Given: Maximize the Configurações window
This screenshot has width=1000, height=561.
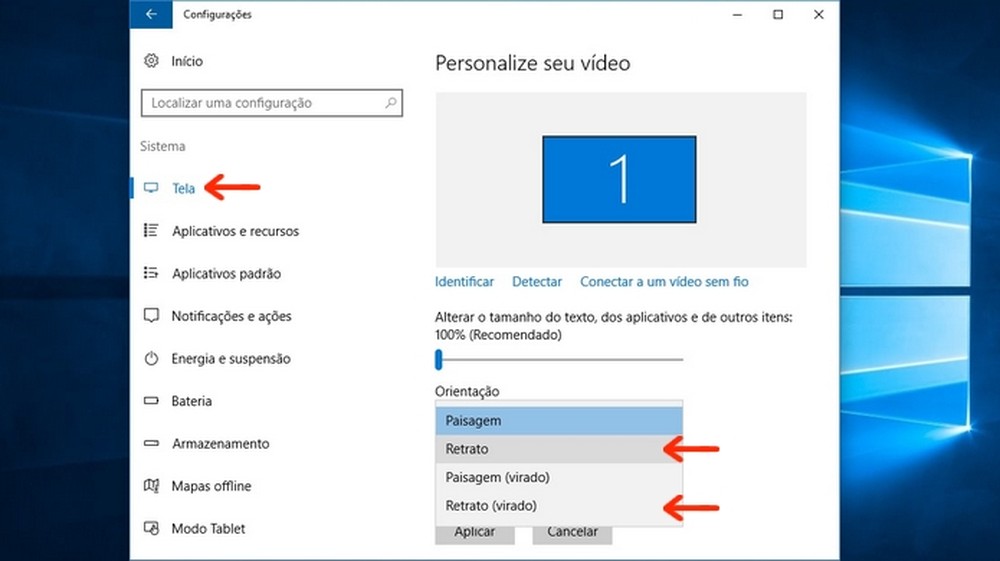Looking at the screenshot, I should pos(778,14).
